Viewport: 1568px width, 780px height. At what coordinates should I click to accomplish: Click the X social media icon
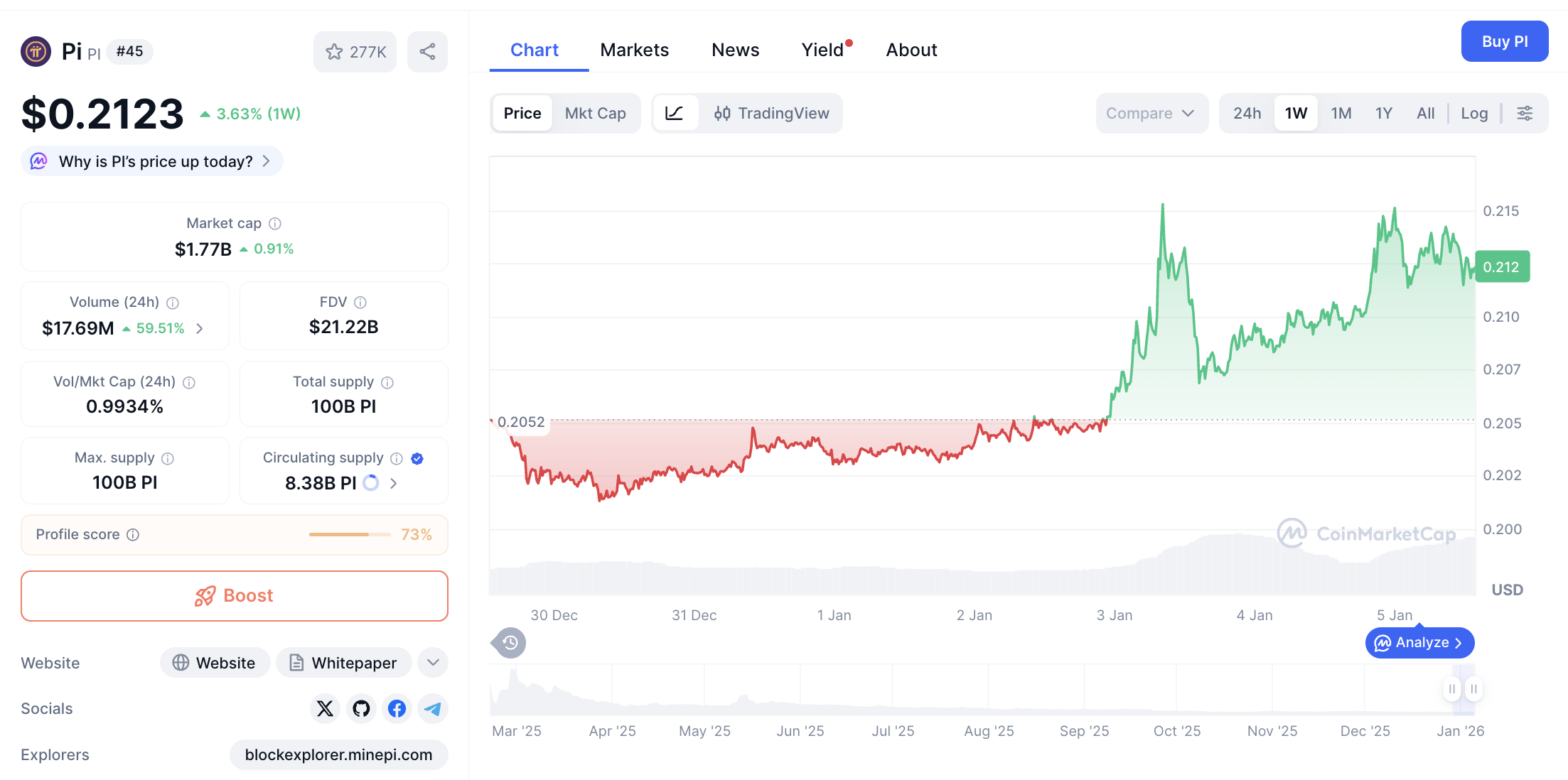coord(325,708)
